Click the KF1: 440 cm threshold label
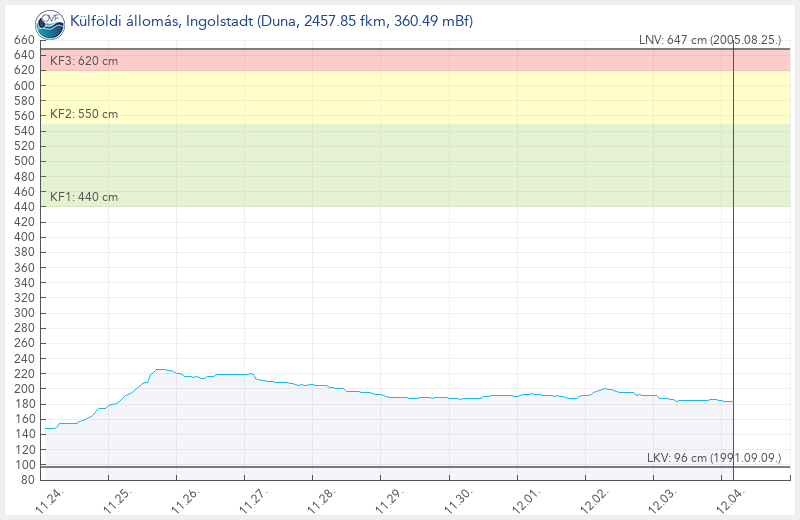This screenshot has height=520, width=800. coord(84,197)
